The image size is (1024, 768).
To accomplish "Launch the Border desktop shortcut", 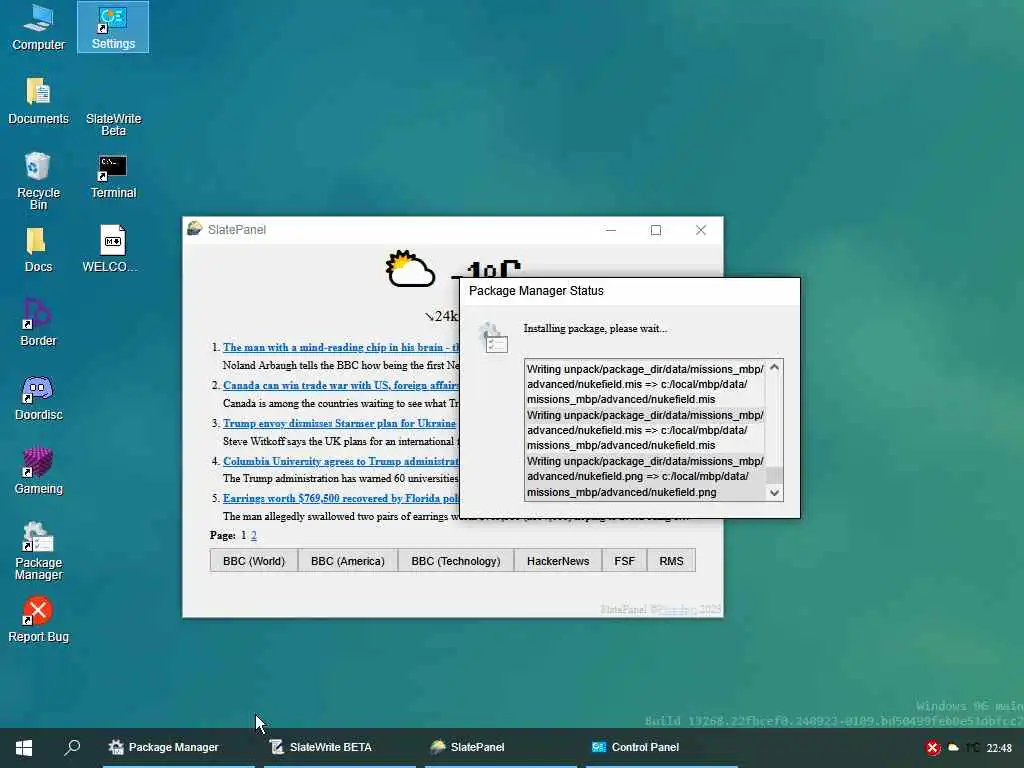I will [39, 323].
